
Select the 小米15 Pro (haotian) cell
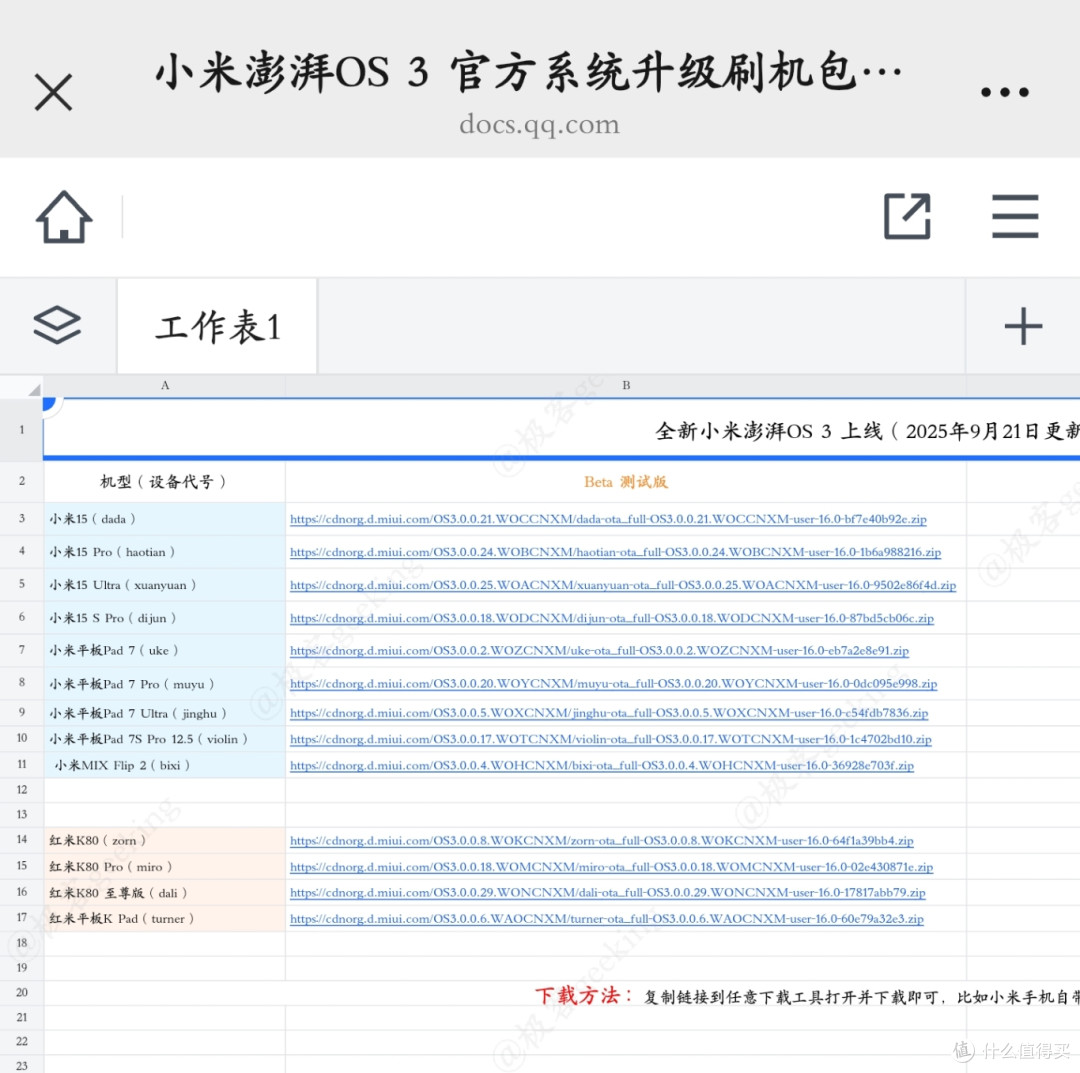point(164,552)
